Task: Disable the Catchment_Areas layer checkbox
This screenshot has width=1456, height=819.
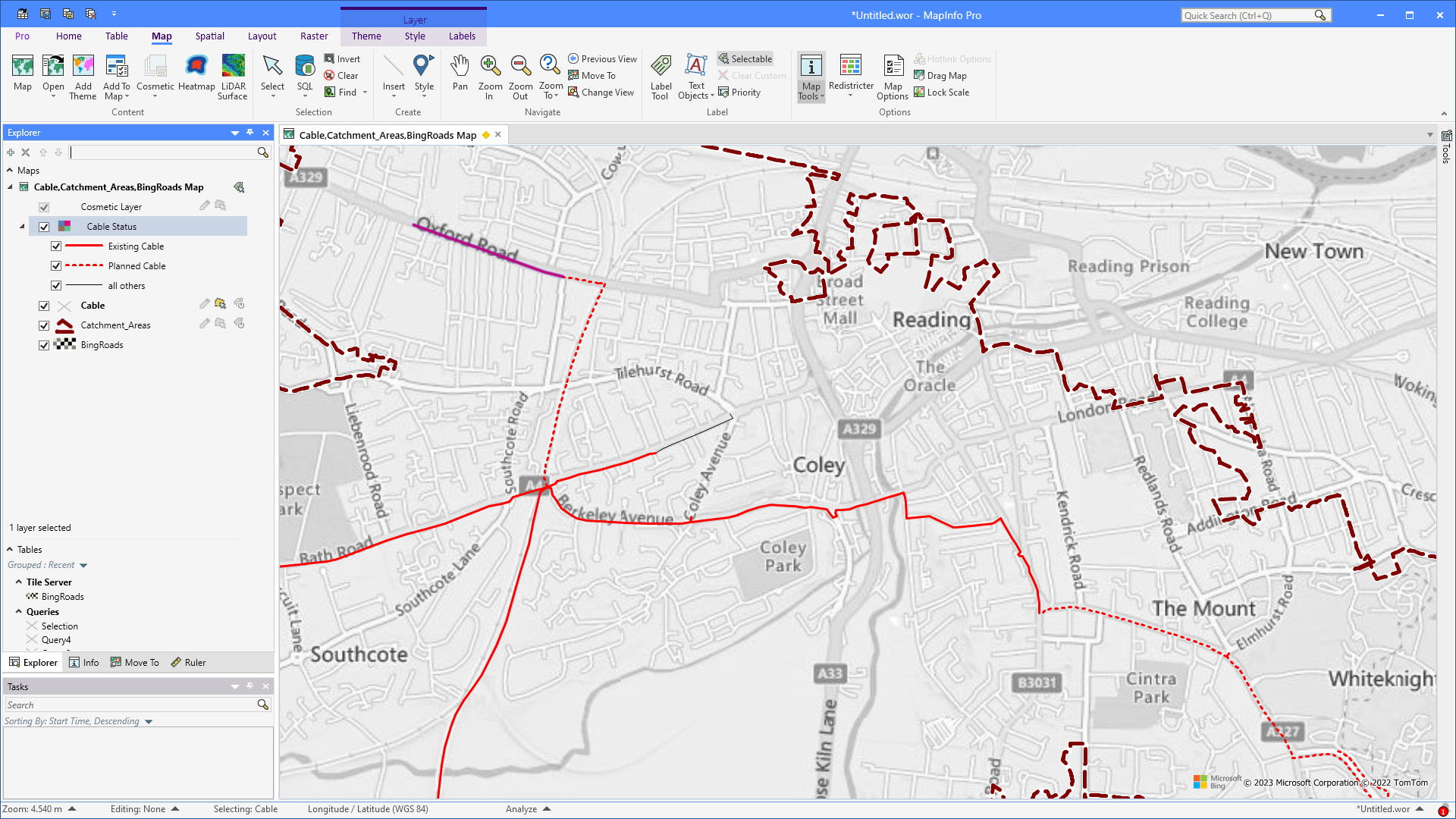Action: [x=44, y=325]
